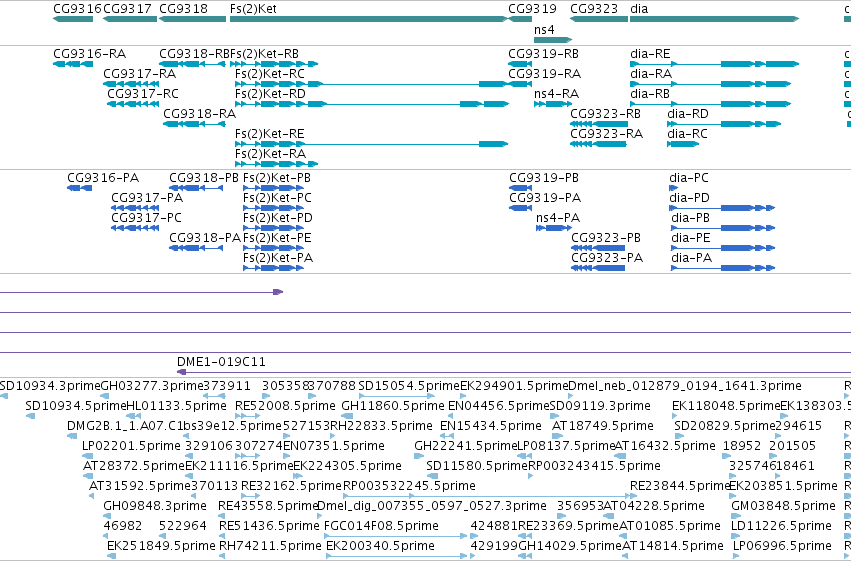The image size is (851, 561).
Task: Click the CG9318 gene feature
Action: [193, 19]
